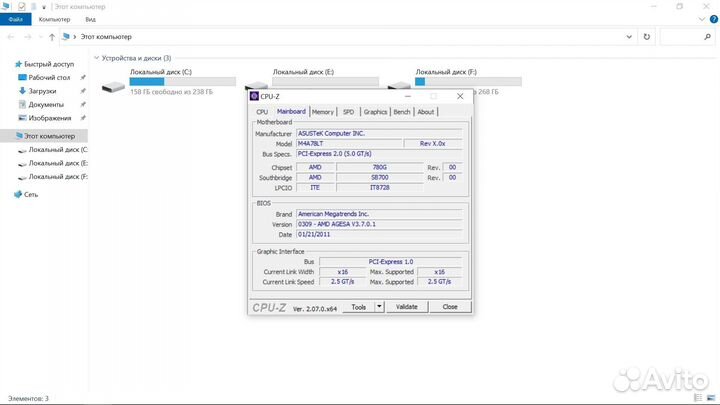The width and height of the screenshot is (720, 405).
Task: Switch to the Graphics tab in CPU-Z
Action: point(375,112)
